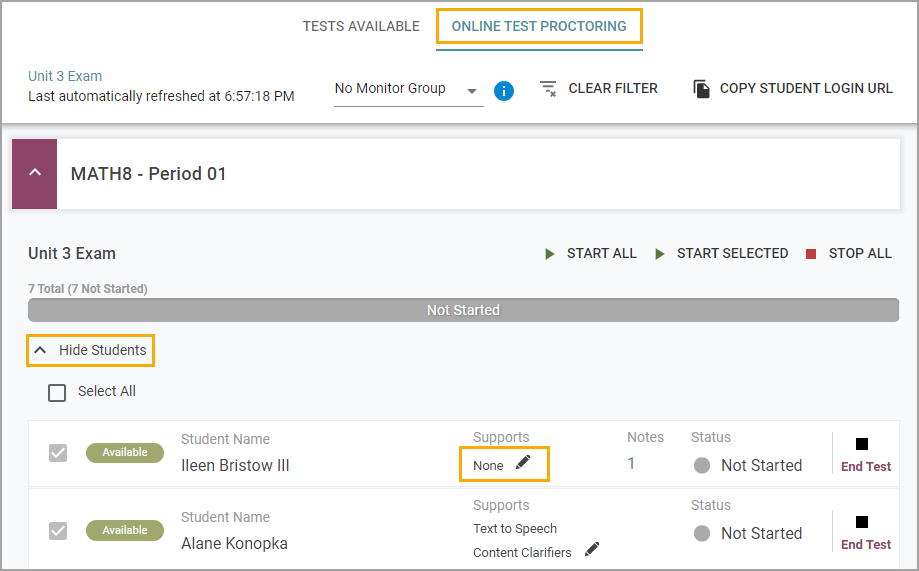Open the No Monitor Group dropdown
This screenshot has width=919, height=571.
click(409, 90)
